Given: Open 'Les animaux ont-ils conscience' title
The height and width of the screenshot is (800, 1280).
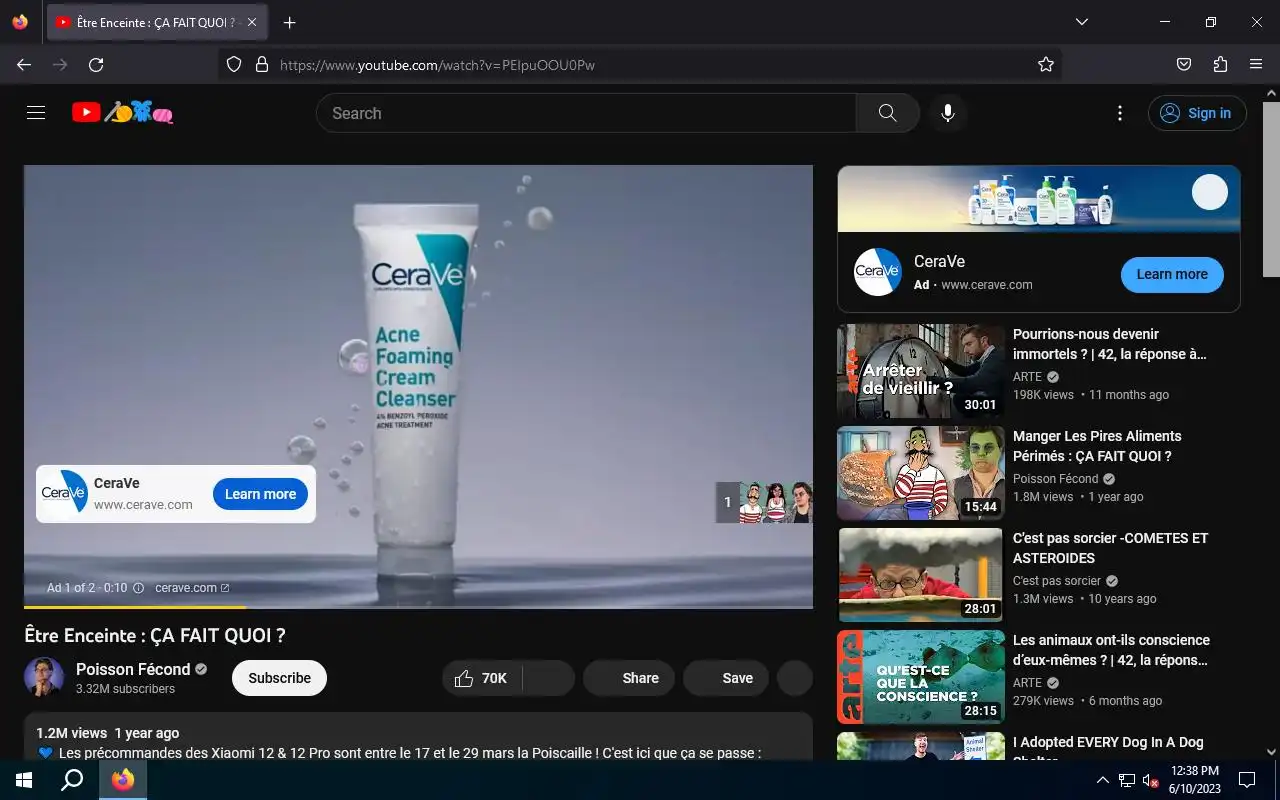Looking at the screenshot, I should point(1111,650).
